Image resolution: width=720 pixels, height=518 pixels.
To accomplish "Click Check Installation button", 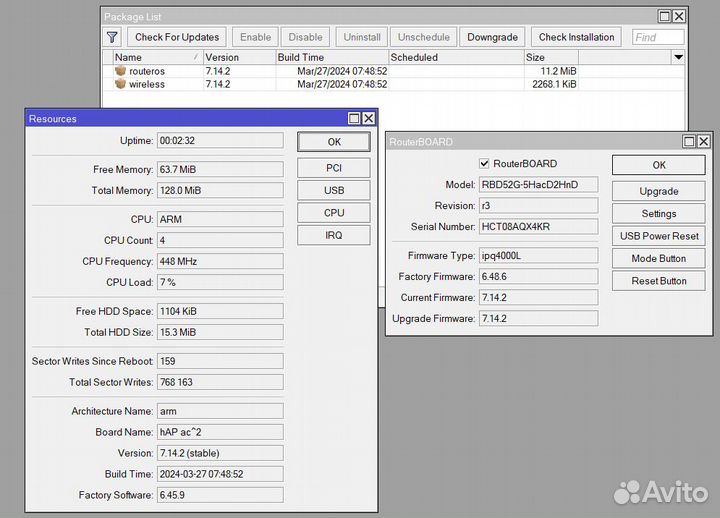I will click(576, 37).
